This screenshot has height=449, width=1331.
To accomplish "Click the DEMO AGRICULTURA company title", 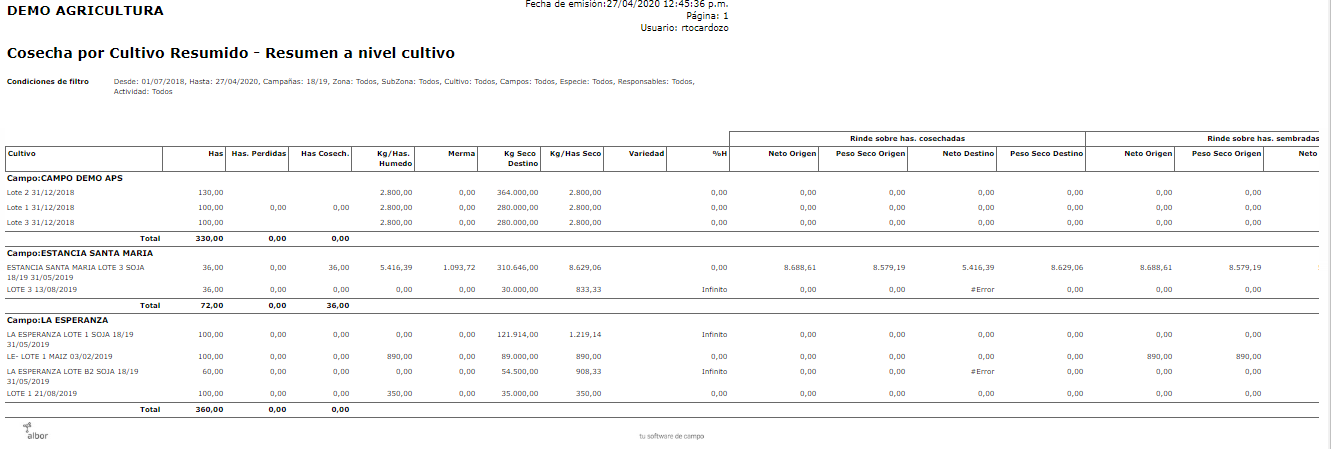I will click(x=85, y=10).
